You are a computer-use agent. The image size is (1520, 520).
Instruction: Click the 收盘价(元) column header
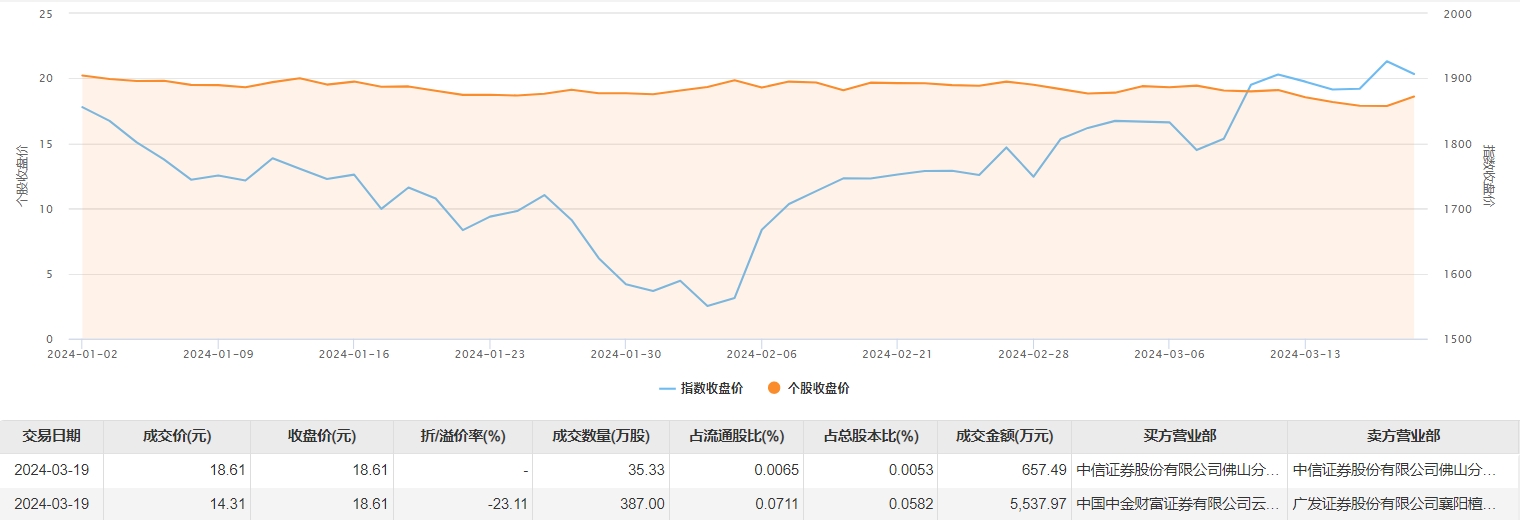point(323,436)
